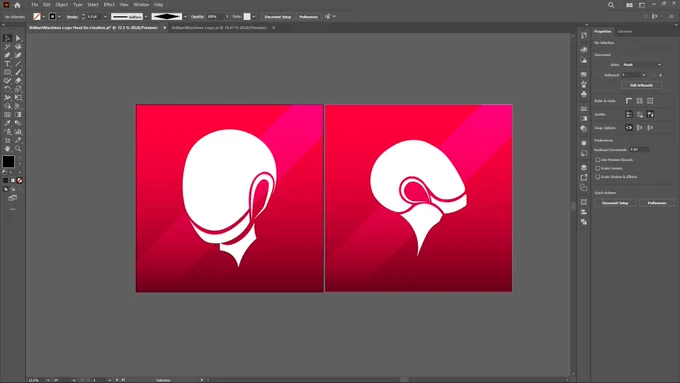Open the Brush Definition dropdown
The height and width of the screenshot is (383, 680).
185,16
